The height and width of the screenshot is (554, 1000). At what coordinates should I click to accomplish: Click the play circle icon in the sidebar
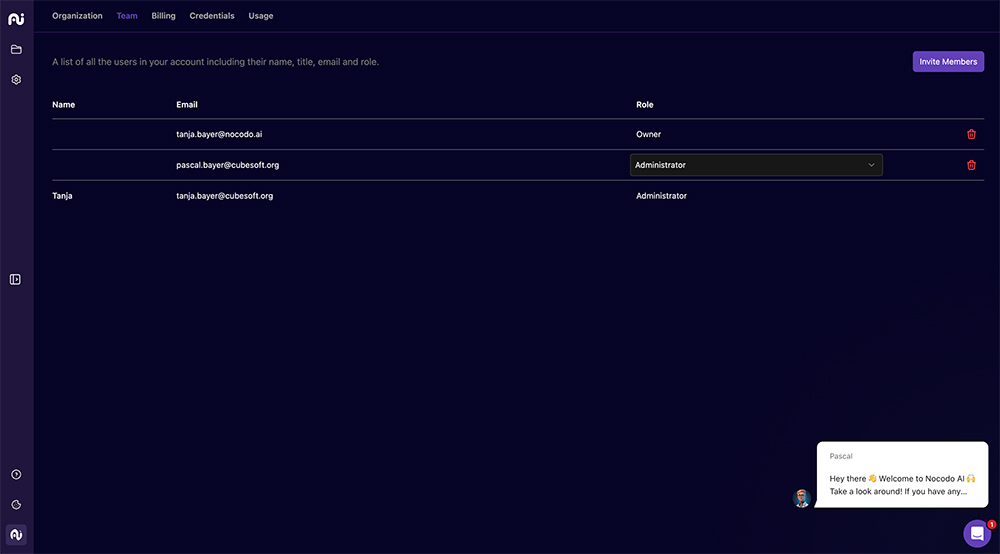[16, 474]
